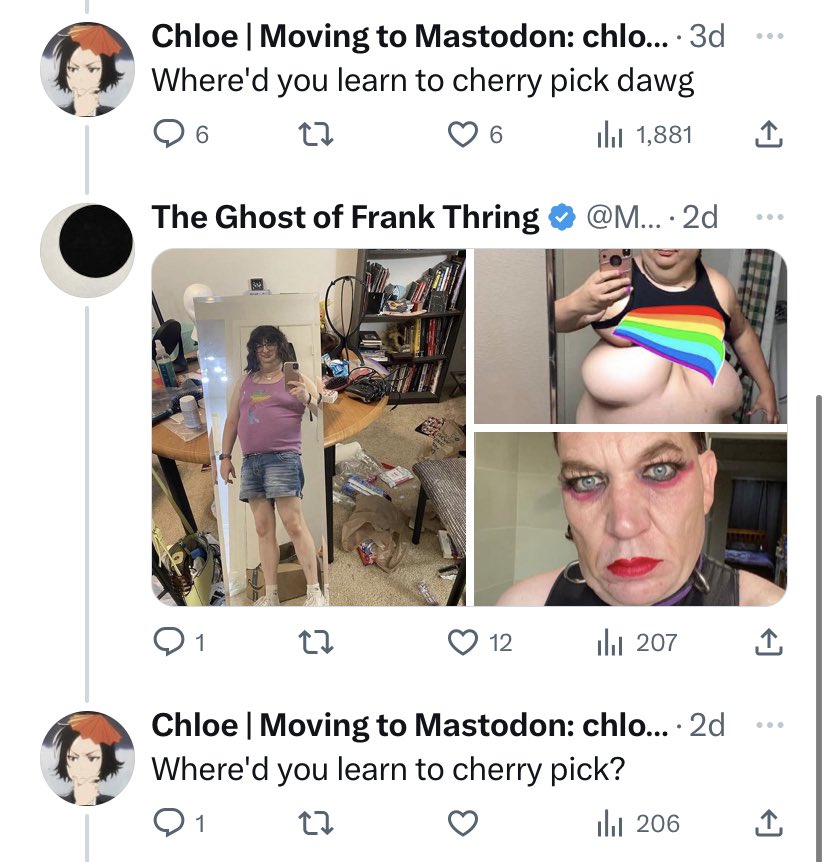The image size is (828, 862).
Task: Like the tweet with 6 likes
Action: click(x=475, y=135)
